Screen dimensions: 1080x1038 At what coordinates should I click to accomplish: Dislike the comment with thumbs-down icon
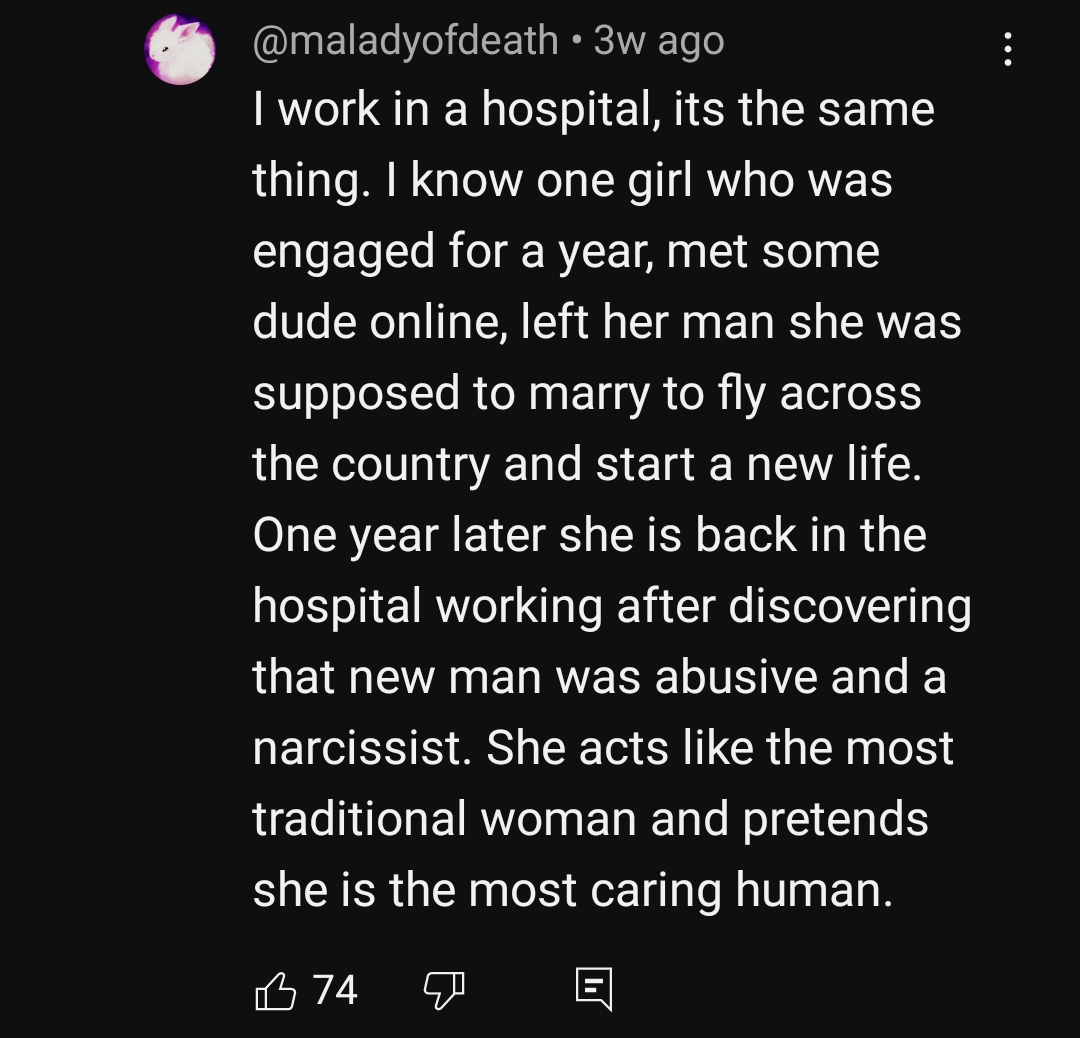[x=444, y=990]
